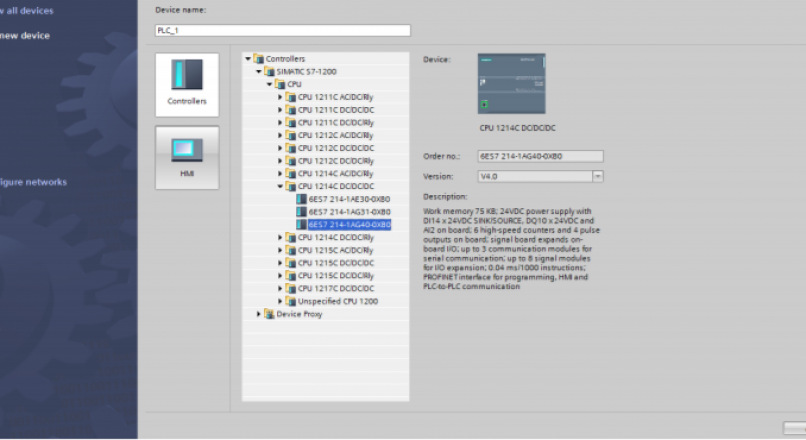Image resolution: width=806 pixels, height=440 pixels.
Task: Click module icon of 6ES7 214-1AE30-0XB0
Action: 302,199
